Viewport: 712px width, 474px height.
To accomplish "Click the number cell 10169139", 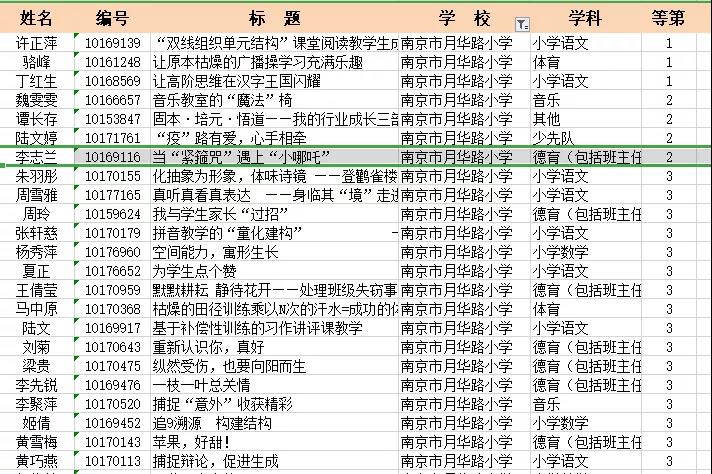I will (x=113, y=43).
